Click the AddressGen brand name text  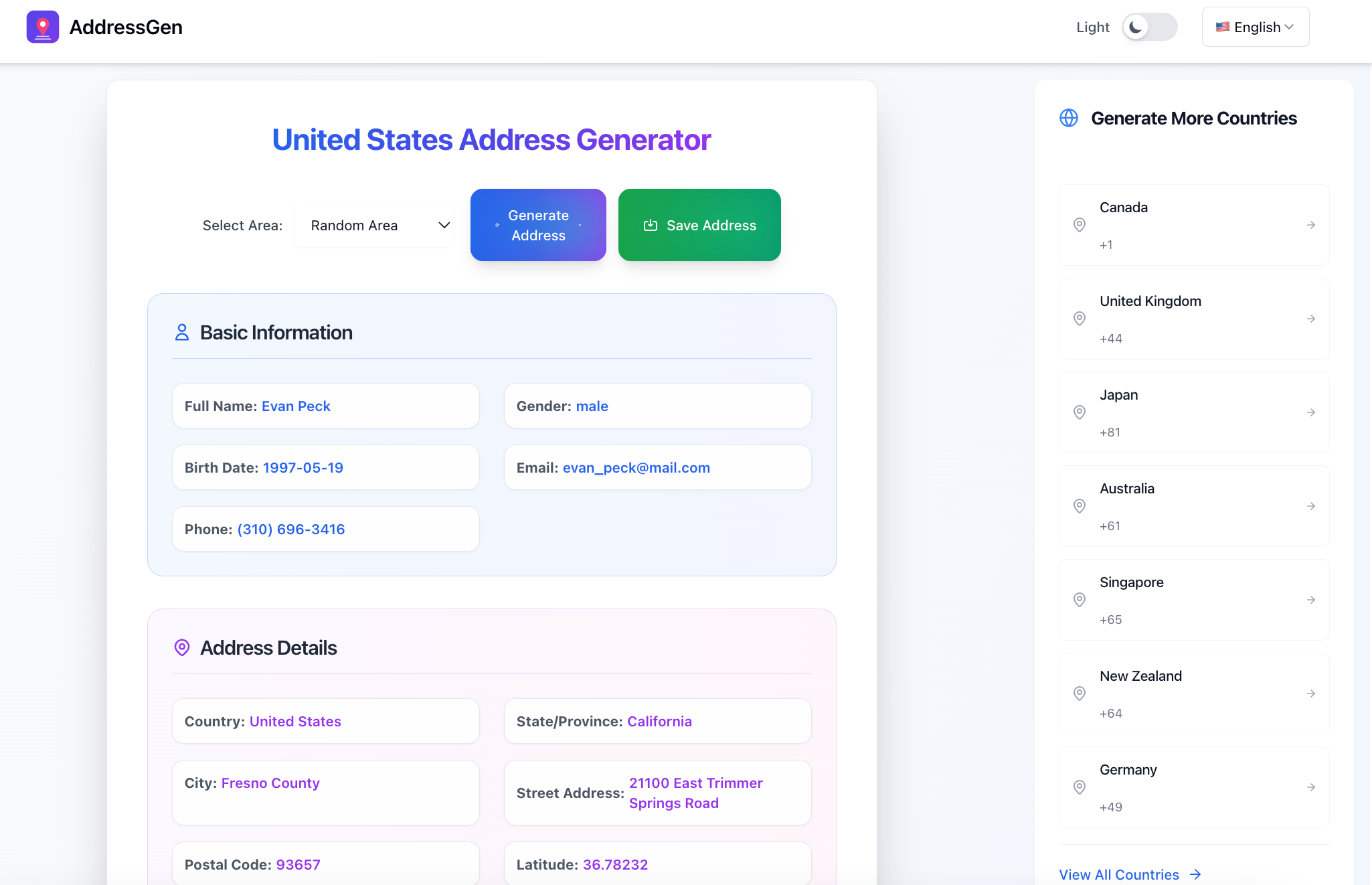pyautogui.click(x=126, y=27)
